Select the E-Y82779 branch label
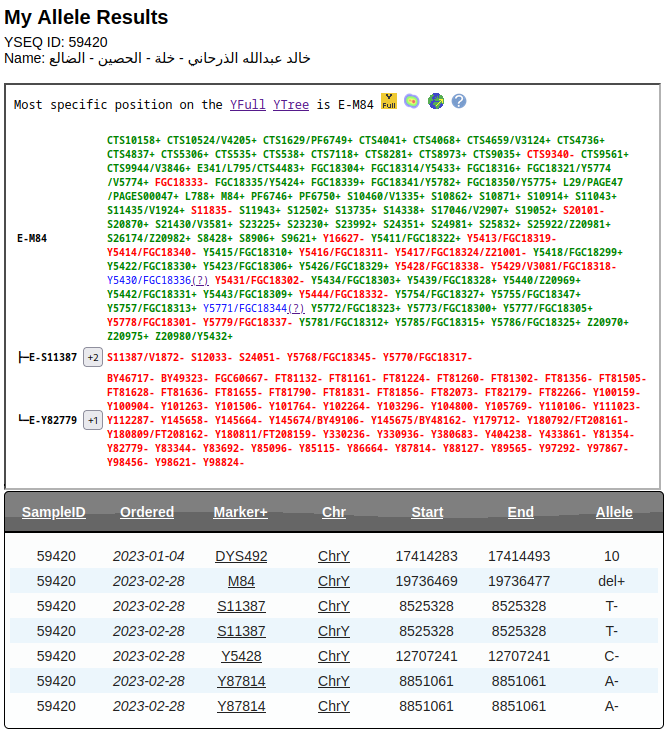This screenshot has width=667, height=737. pyautogui.click(x=53, y=420)
